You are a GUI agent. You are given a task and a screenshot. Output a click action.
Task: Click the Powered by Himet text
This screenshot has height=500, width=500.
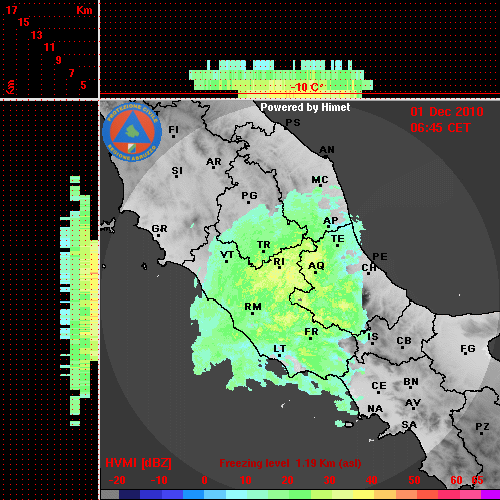click(x=305, y=107)
